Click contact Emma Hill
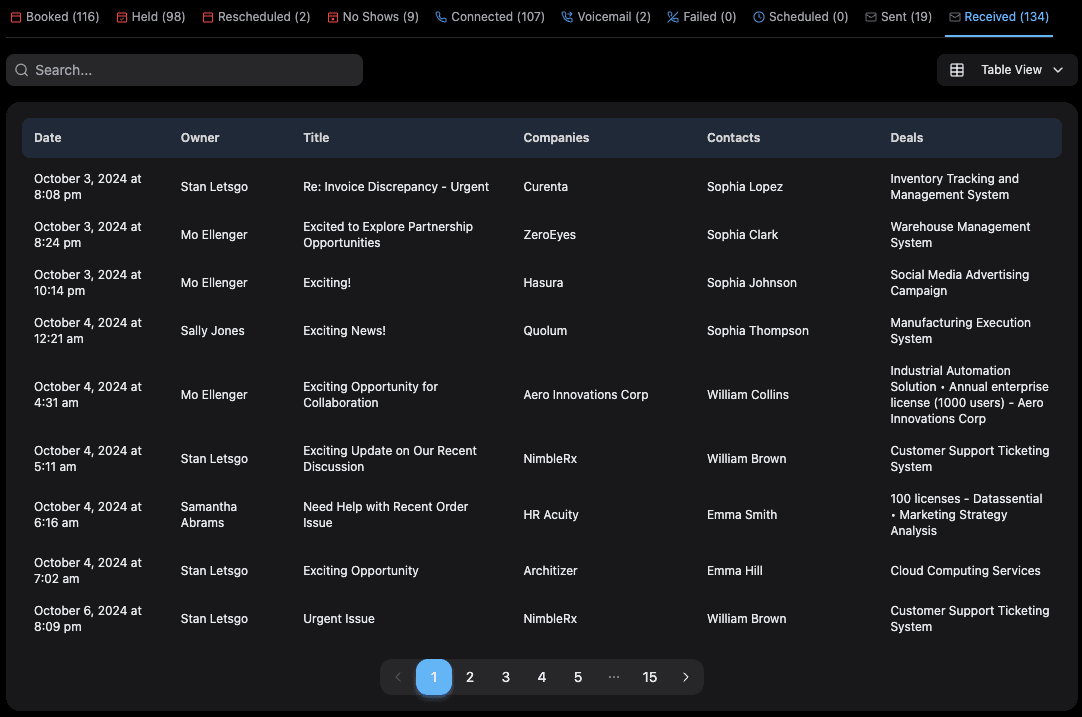The image size is (1082, 717). tap(735, 571)
